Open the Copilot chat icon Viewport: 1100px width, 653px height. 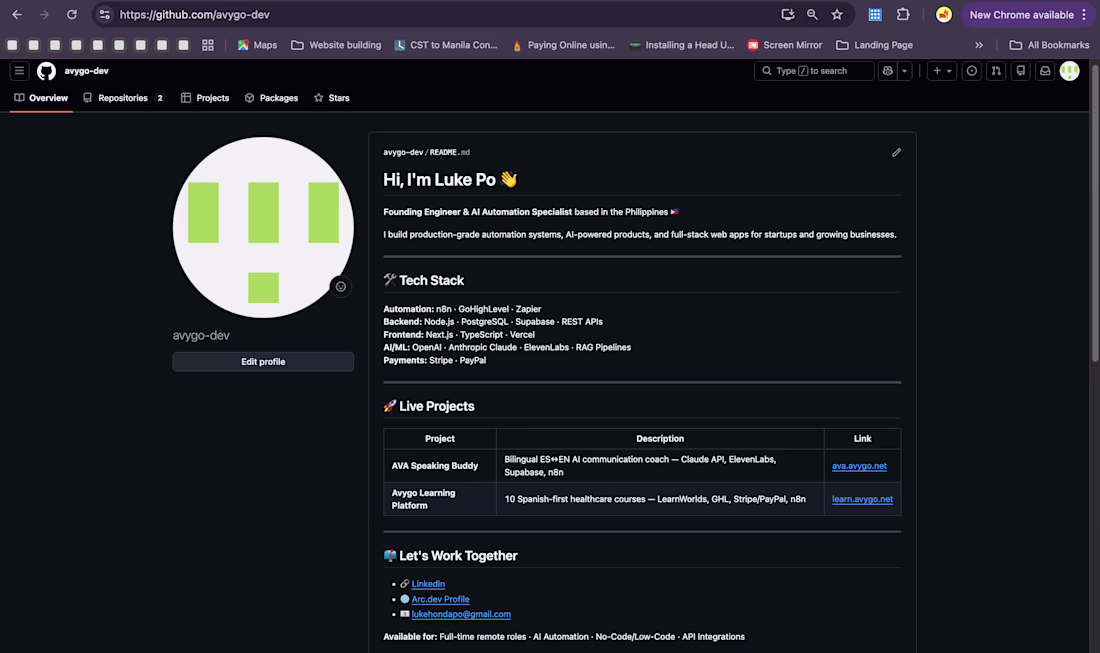click(887, 71)
